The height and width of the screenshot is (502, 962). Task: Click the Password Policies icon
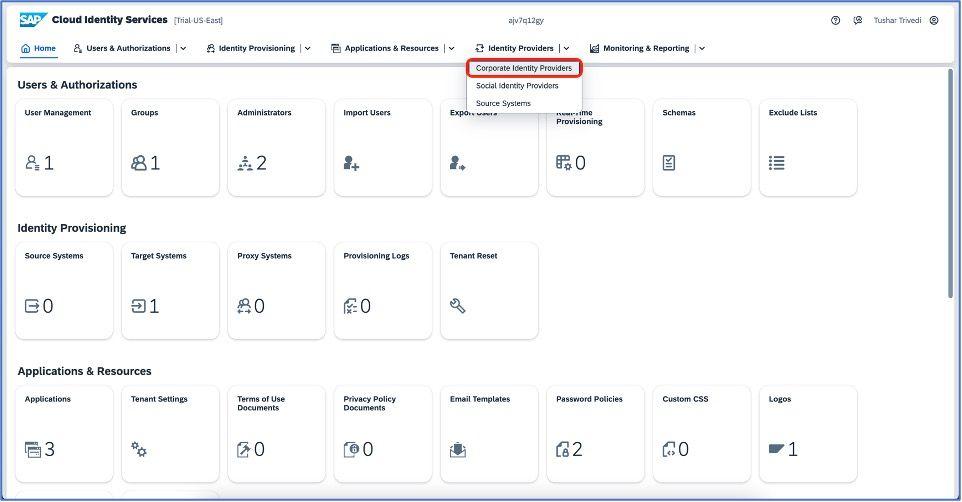point(563,449)
